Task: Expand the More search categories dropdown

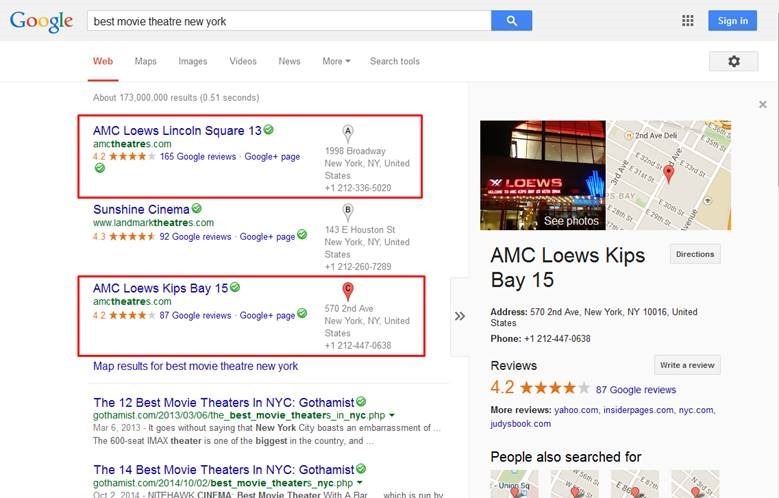Action: pos(335,61)
